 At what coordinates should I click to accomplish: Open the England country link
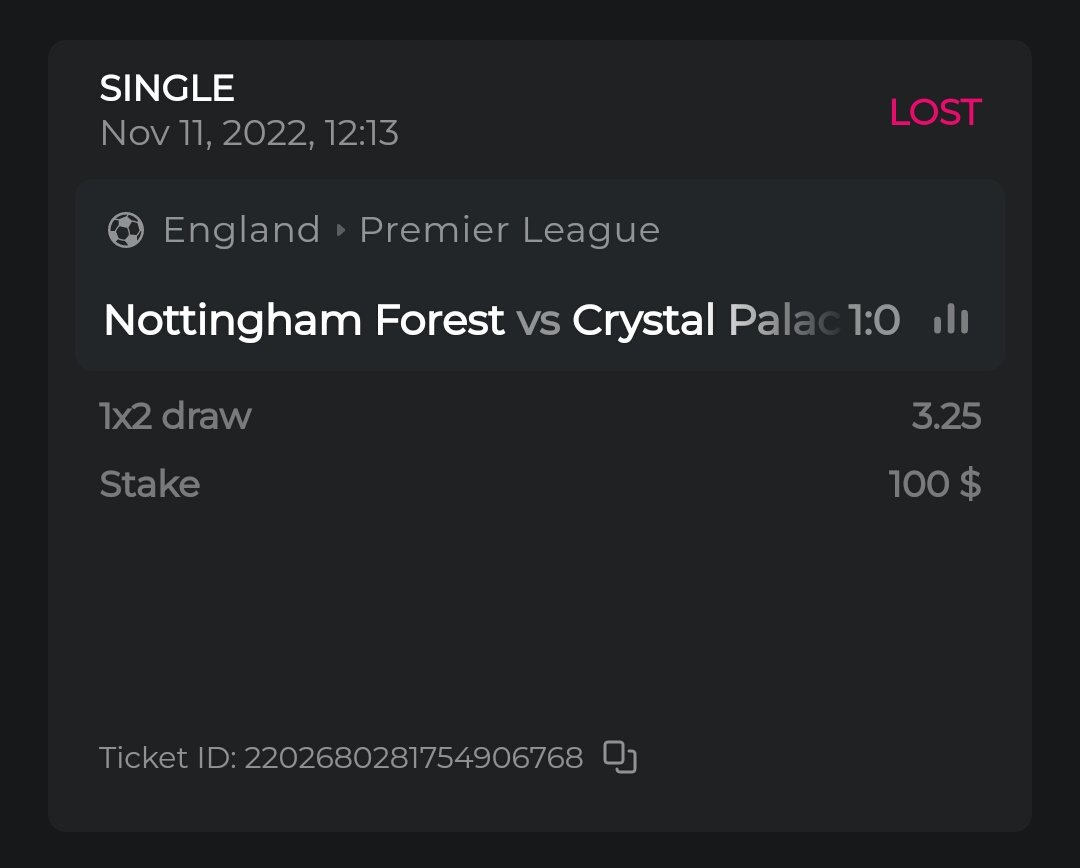tap(241, 230)
